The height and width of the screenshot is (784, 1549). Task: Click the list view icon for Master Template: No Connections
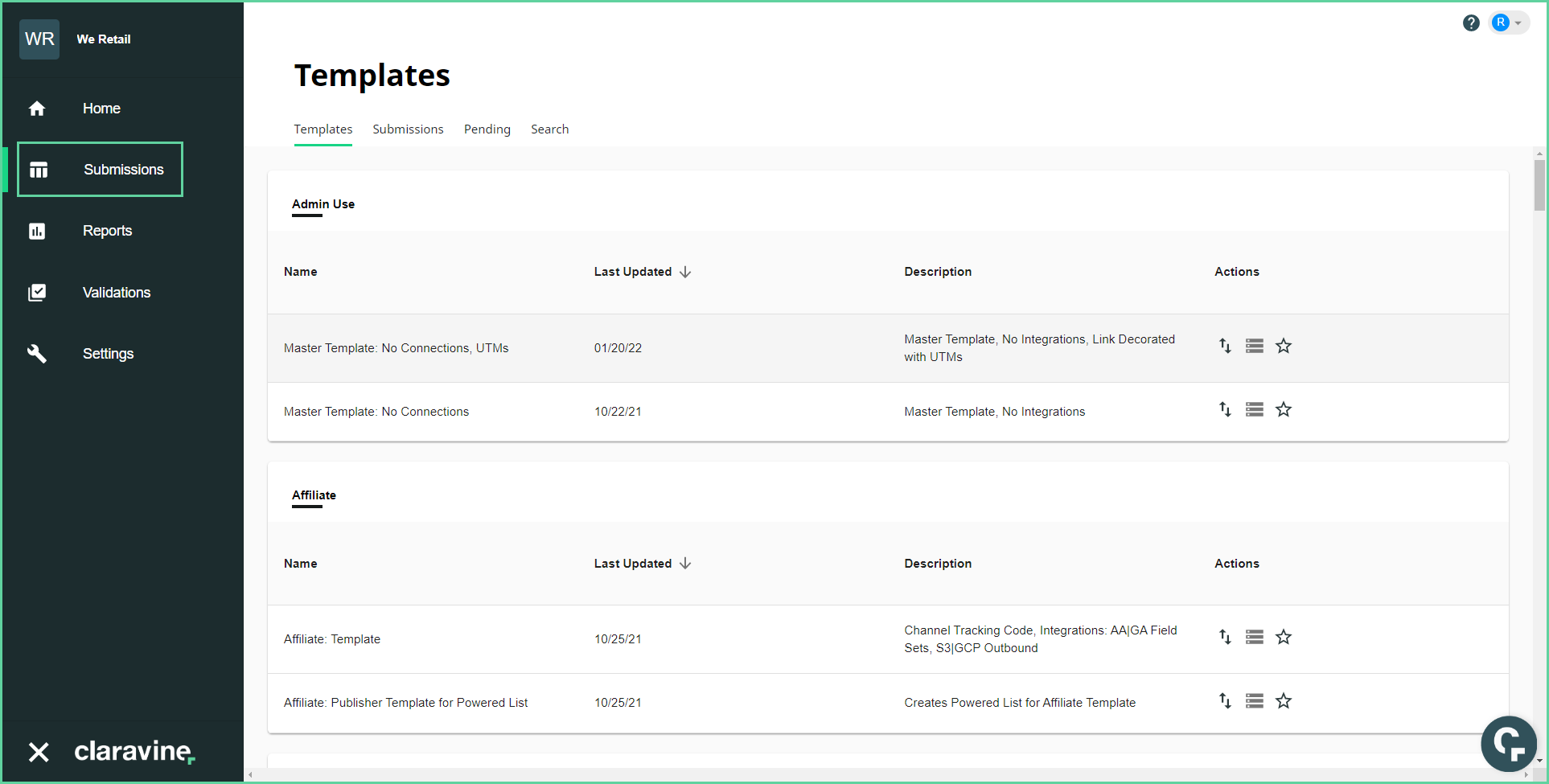click(x=1254, y=409)
